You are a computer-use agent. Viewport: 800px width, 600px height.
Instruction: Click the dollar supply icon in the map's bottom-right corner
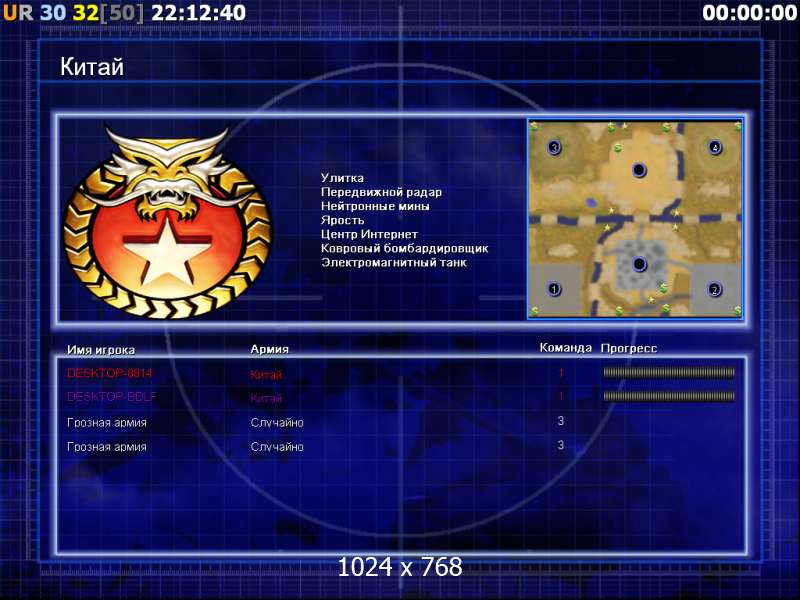[x=737, y=310]
